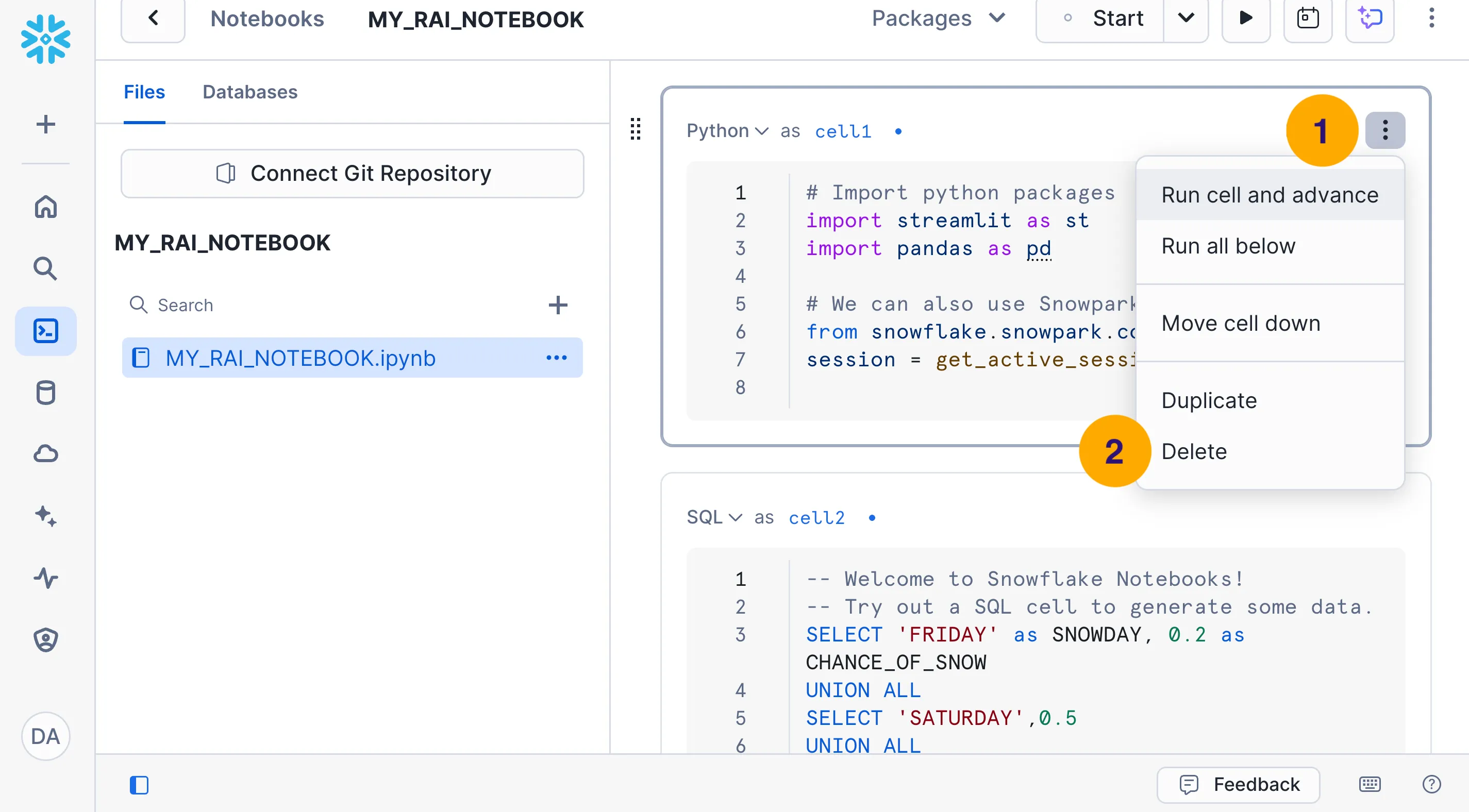This screenshot has height=812, width=1469.
Task: Select the Projects worksheet icon in sidebar
Action: pos(46,331)
